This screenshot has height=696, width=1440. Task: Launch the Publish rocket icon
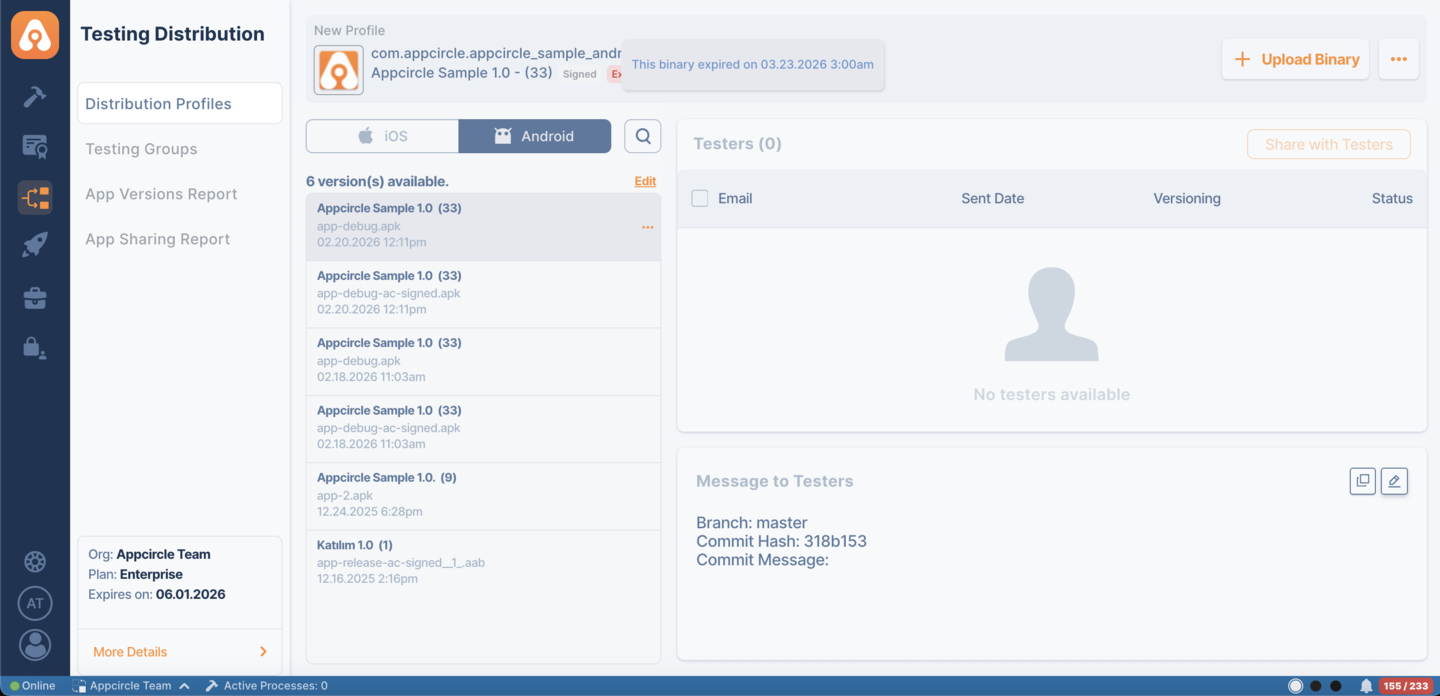pyautogui.click(x=35, y=244)
